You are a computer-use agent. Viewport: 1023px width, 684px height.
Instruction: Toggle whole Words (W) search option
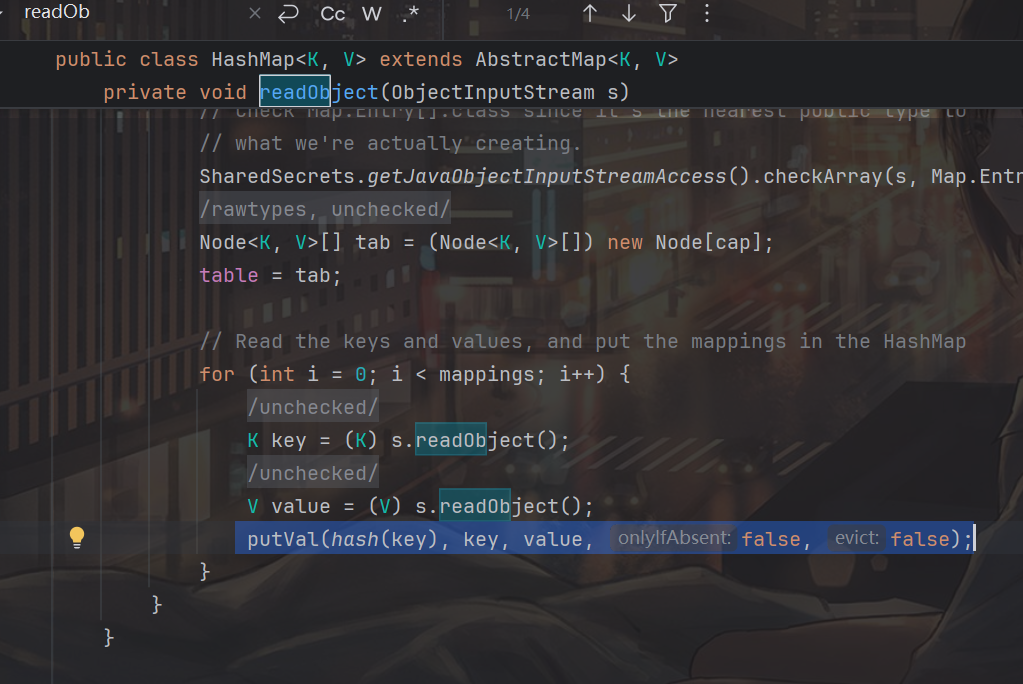(372, 14)
